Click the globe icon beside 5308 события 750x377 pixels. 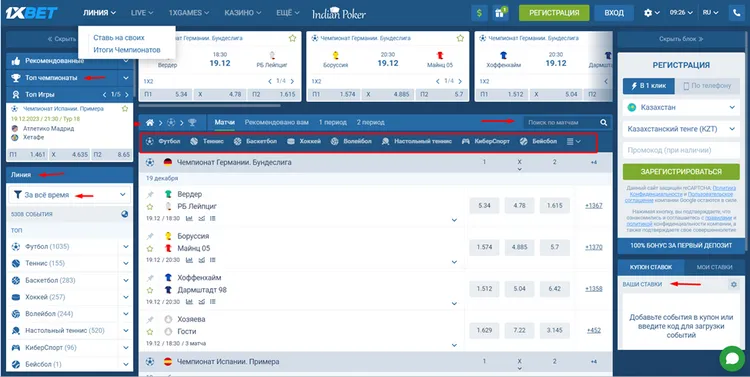pos(125,214)
